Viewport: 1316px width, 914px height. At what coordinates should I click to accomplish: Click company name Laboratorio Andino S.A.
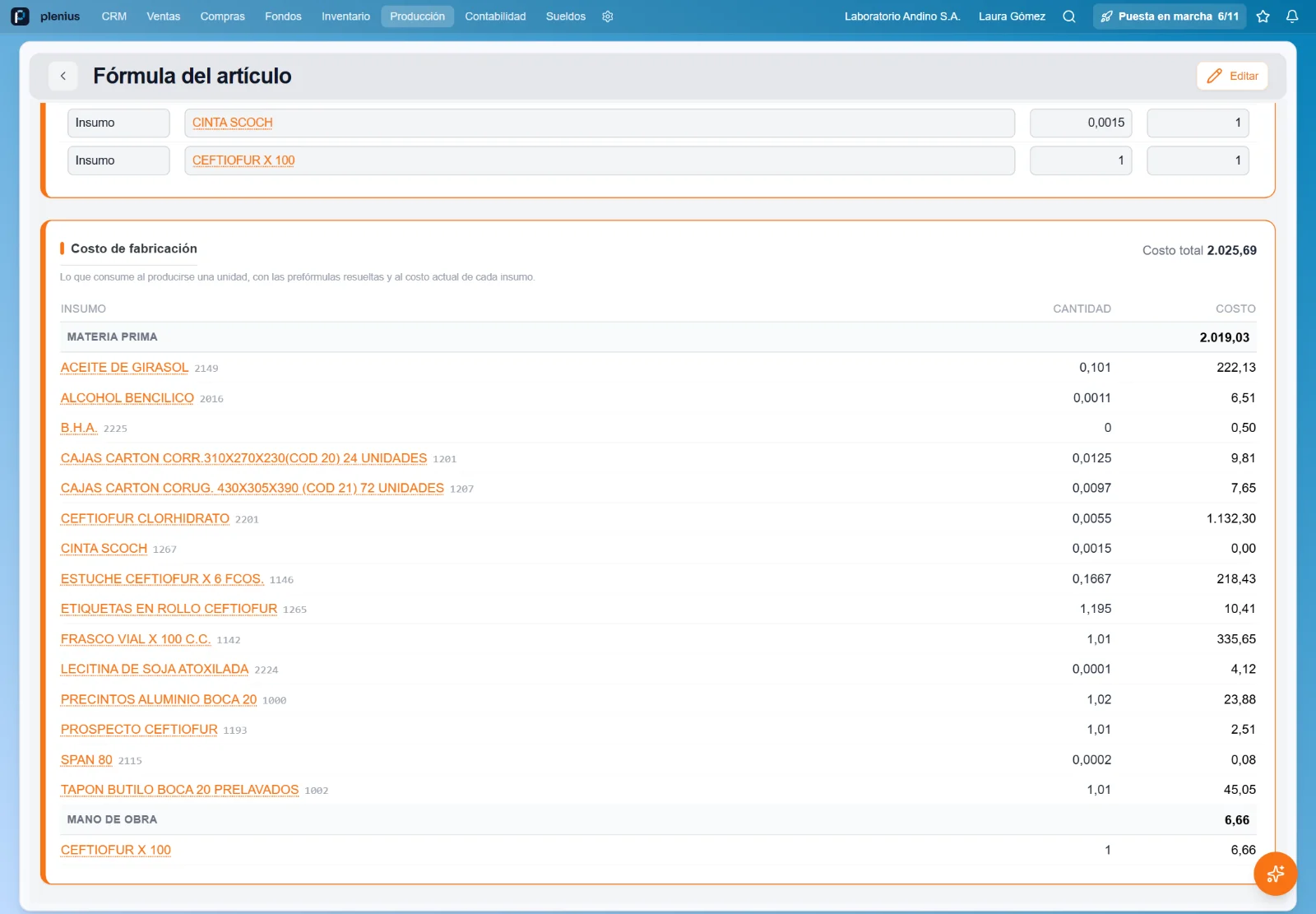click(x=902, y=16)
